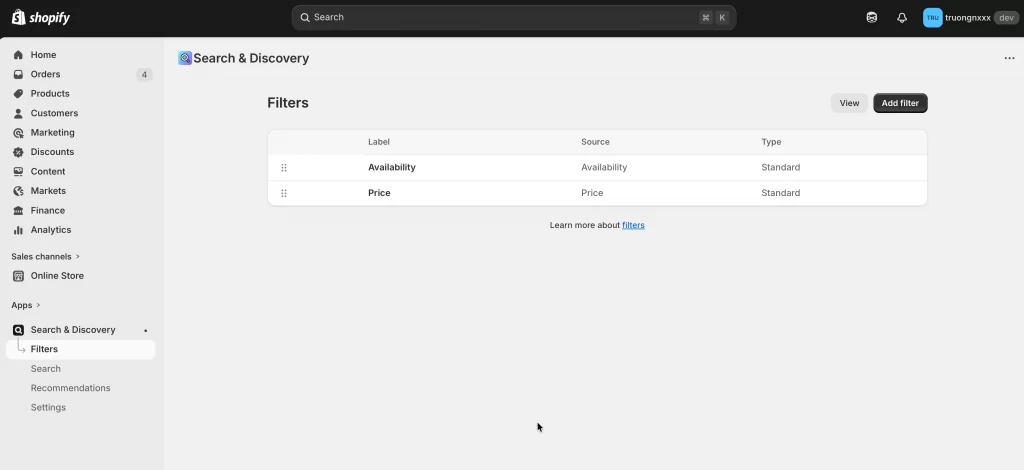Image resolution: width=1024 pixels, height=470 pixels.
Task: Click the Type column header
Action: coord(771,142)
